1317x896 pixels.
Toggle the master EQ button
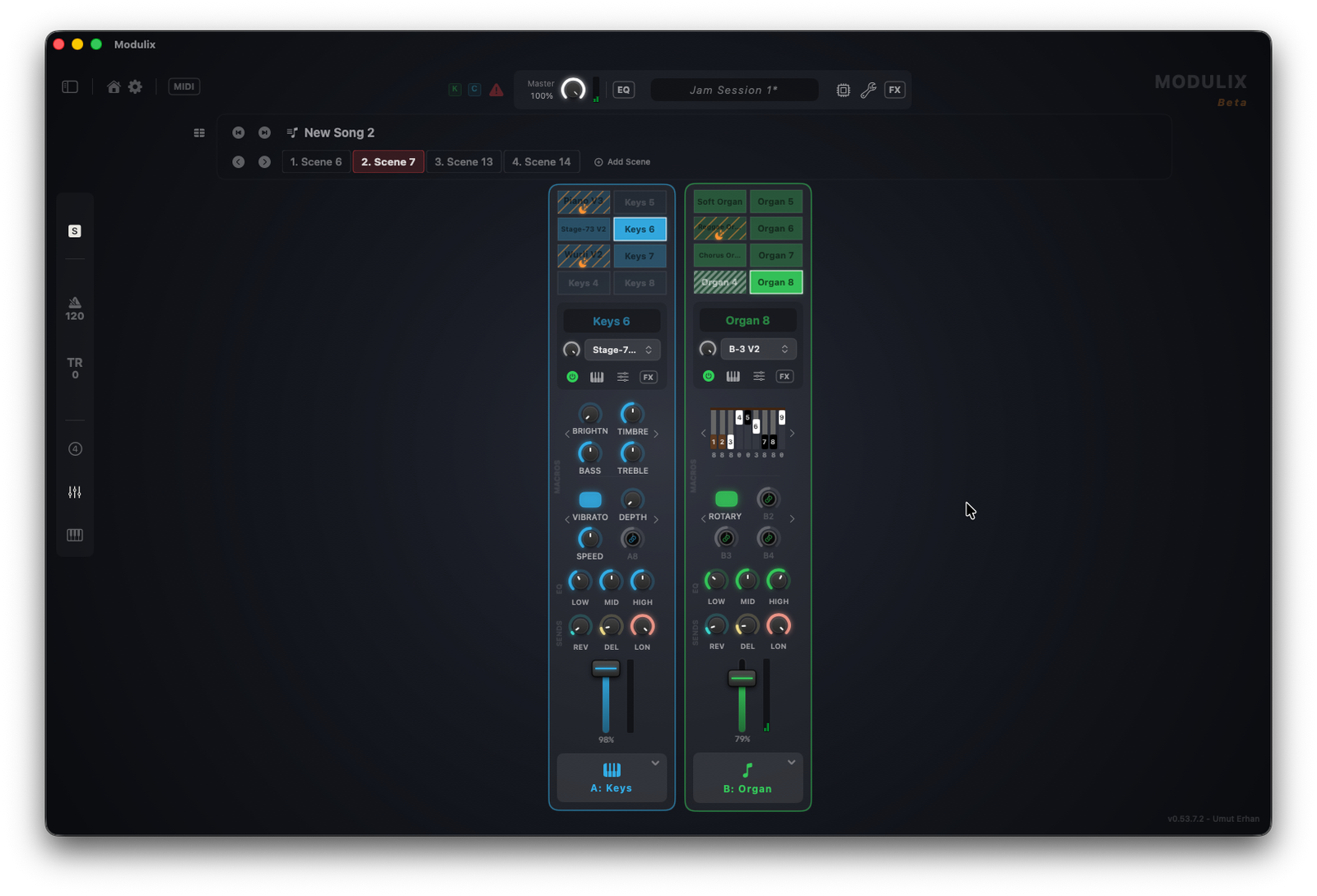click(624, 91)
